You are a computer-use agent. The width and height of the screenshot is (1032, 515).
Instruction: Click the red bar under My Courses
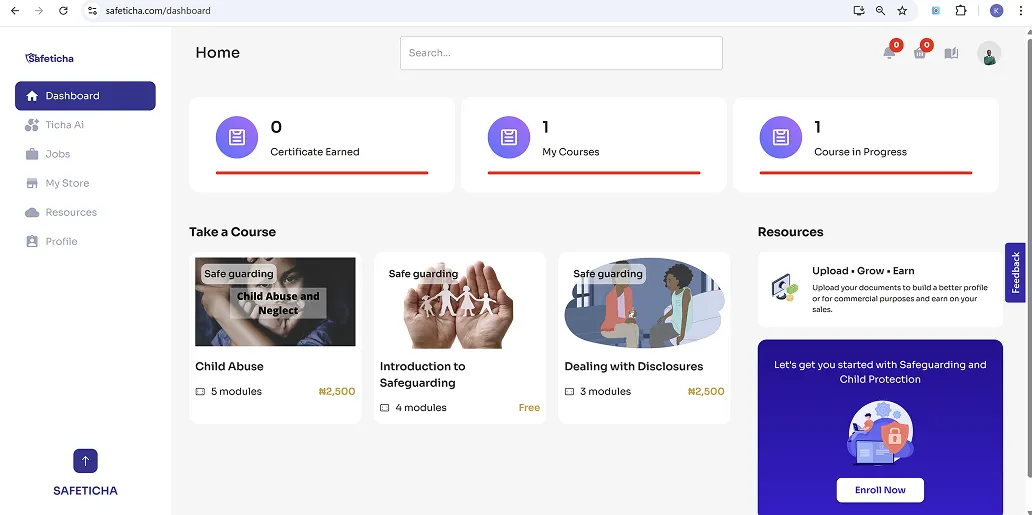[x=594, y=173]
